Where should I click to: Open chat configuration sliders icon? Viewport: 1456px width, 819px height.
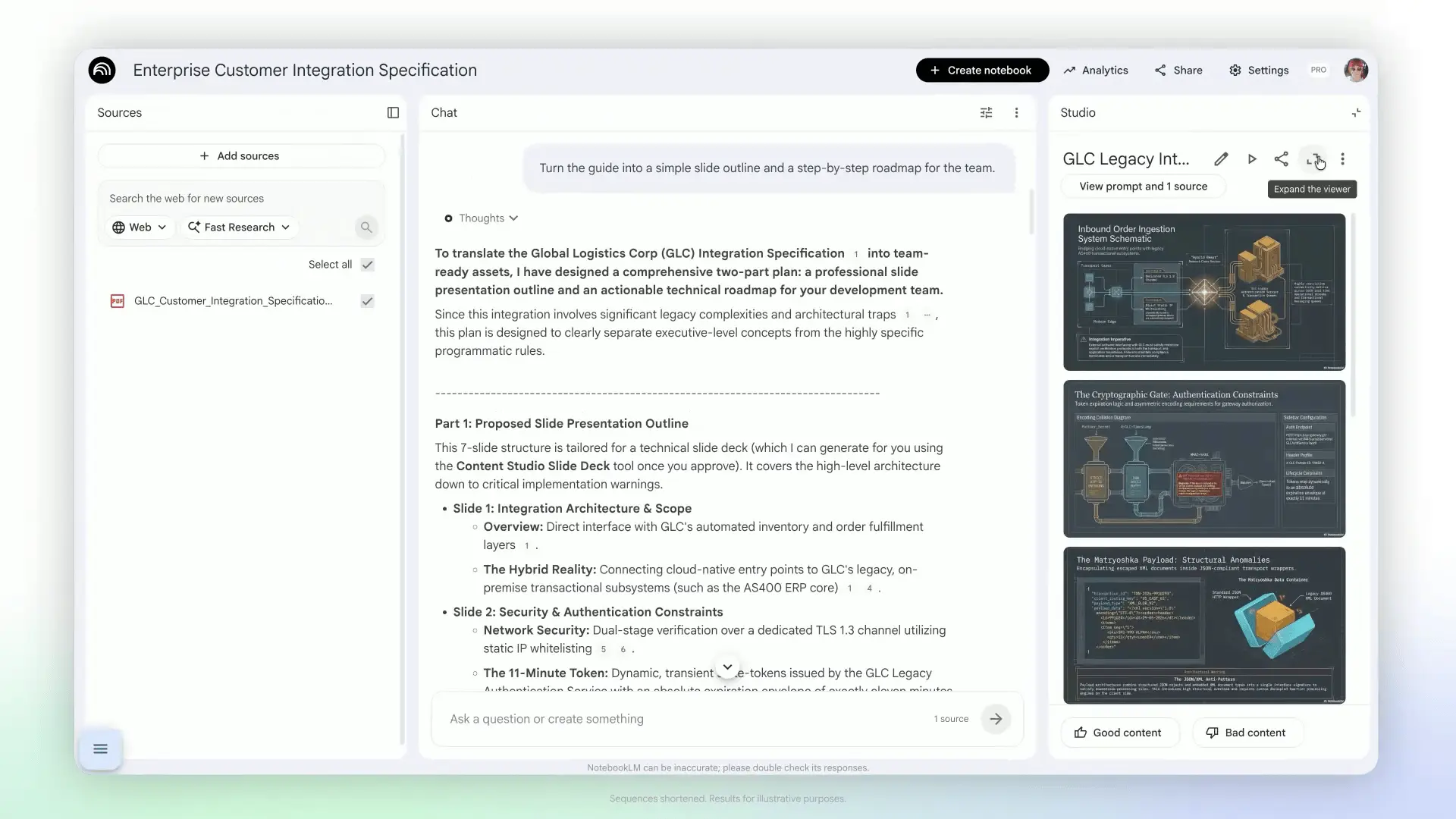pyautogui.click(x=986, y=112)
